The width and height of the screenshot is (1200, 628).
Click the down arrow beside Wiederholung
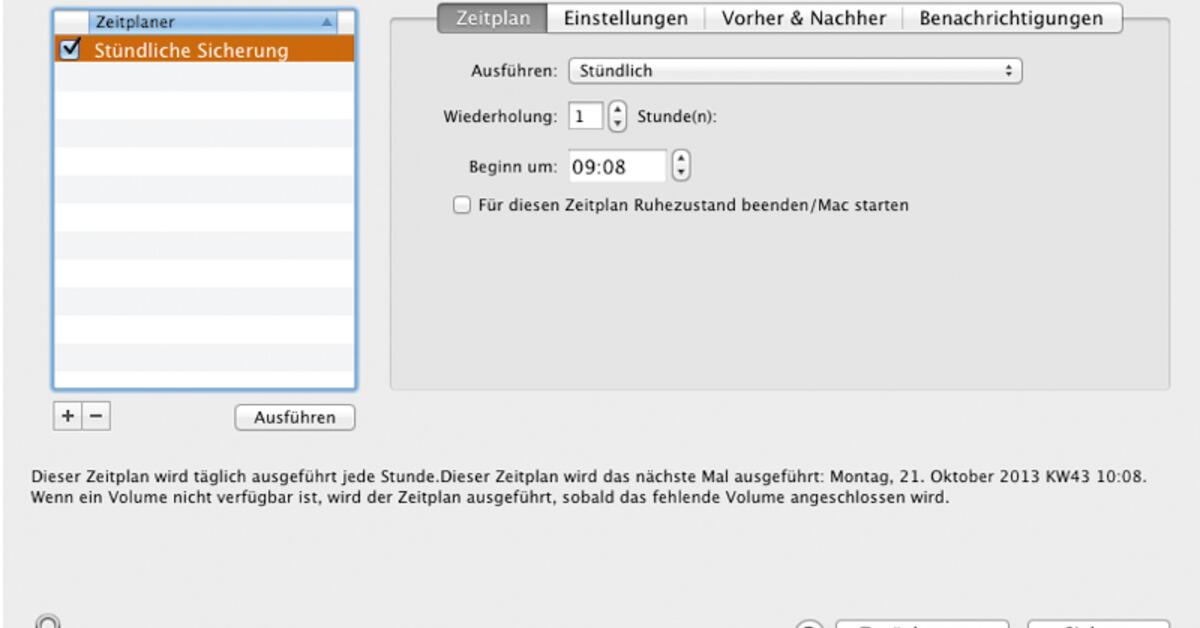point(618,121)
